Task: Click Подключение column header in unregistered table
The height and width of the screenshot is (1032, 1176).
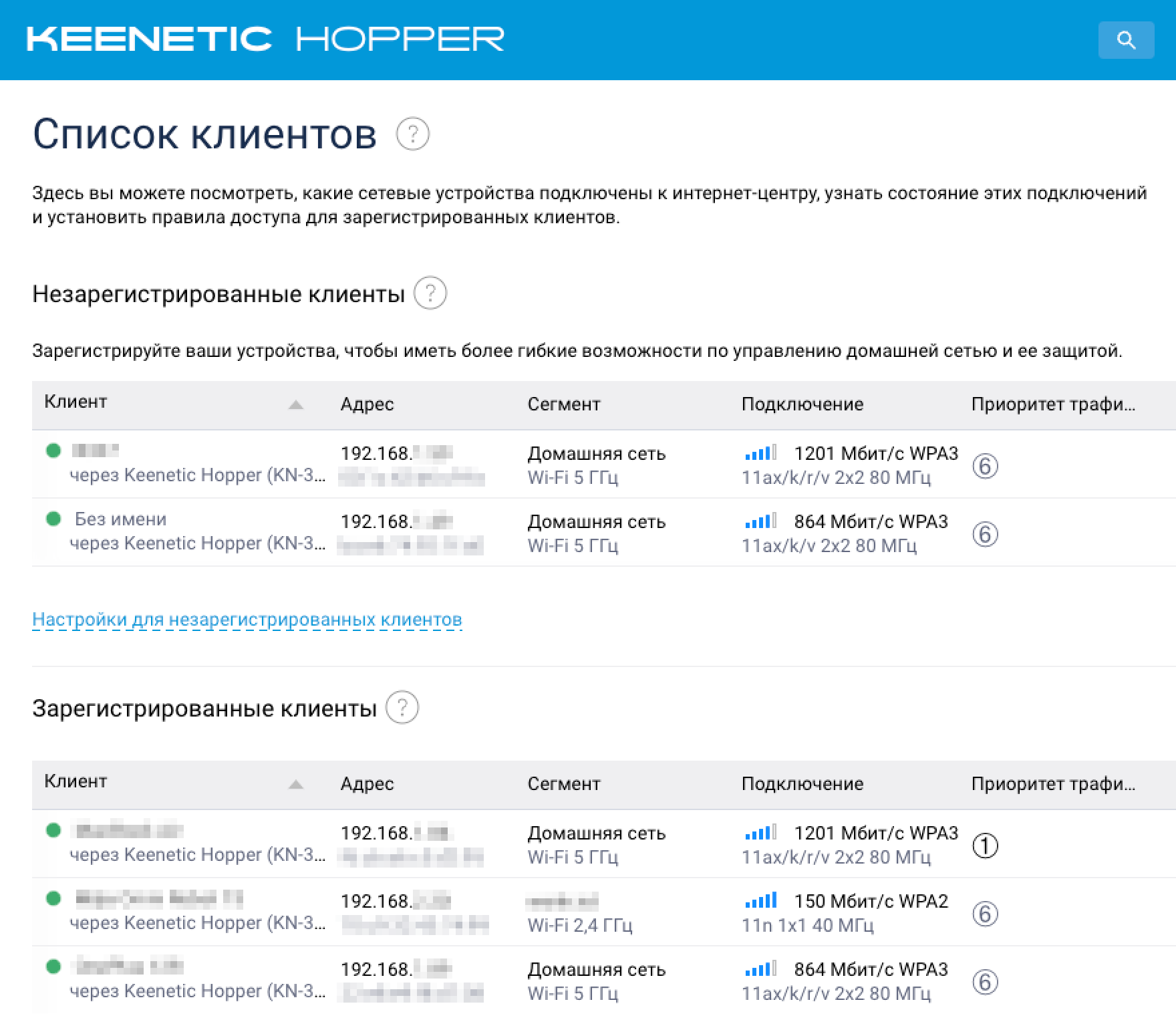Action: point(802,404)
